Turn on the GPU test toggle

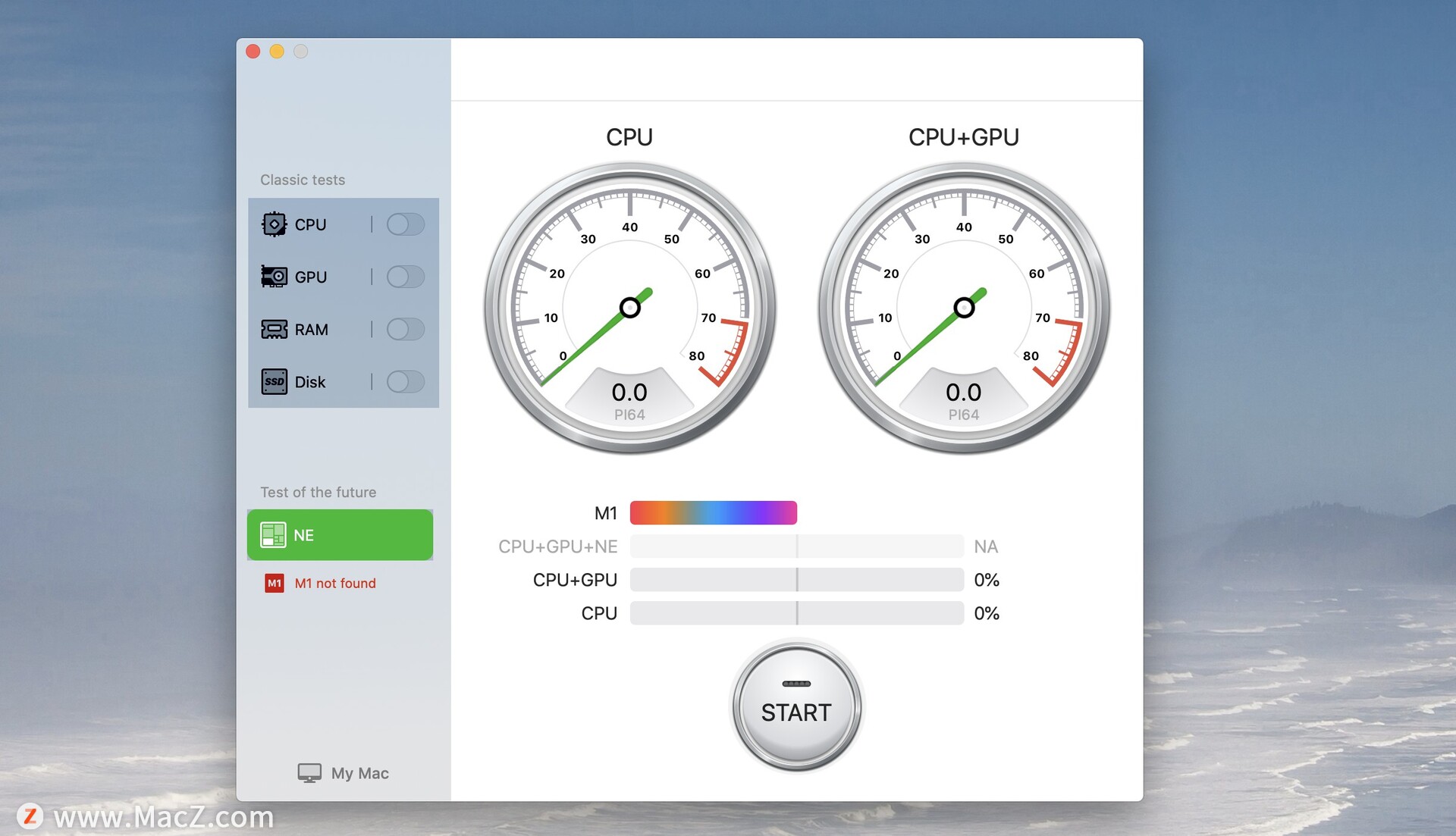405,277
